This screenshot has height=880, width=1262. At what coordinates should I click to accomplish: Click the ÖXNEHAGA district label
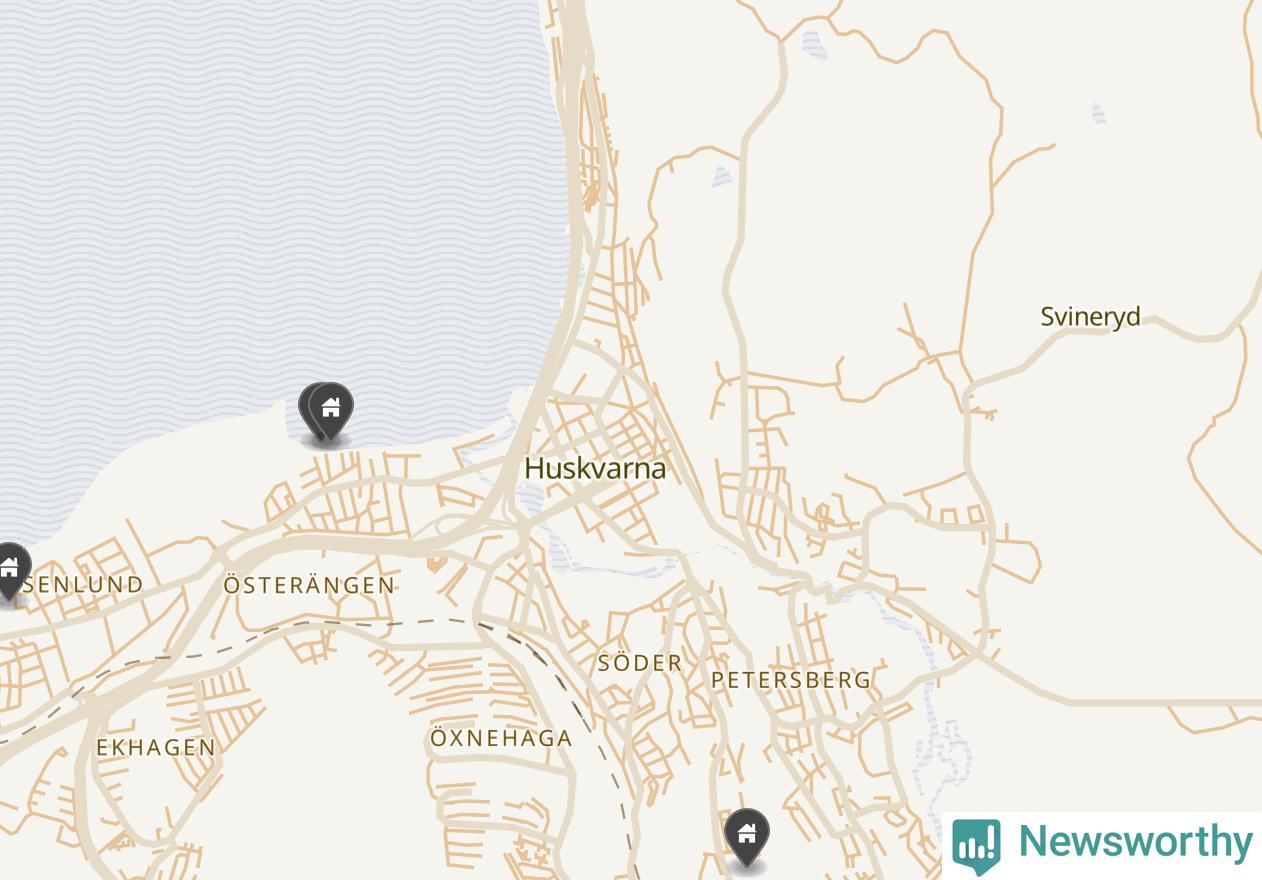coord(501,738)
